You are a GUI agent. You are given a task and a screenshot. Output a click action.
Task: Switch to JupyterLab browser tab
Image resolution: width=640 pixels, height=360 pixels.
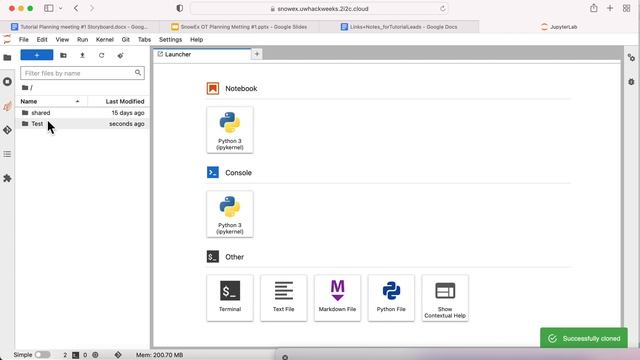tap(558, 27)
